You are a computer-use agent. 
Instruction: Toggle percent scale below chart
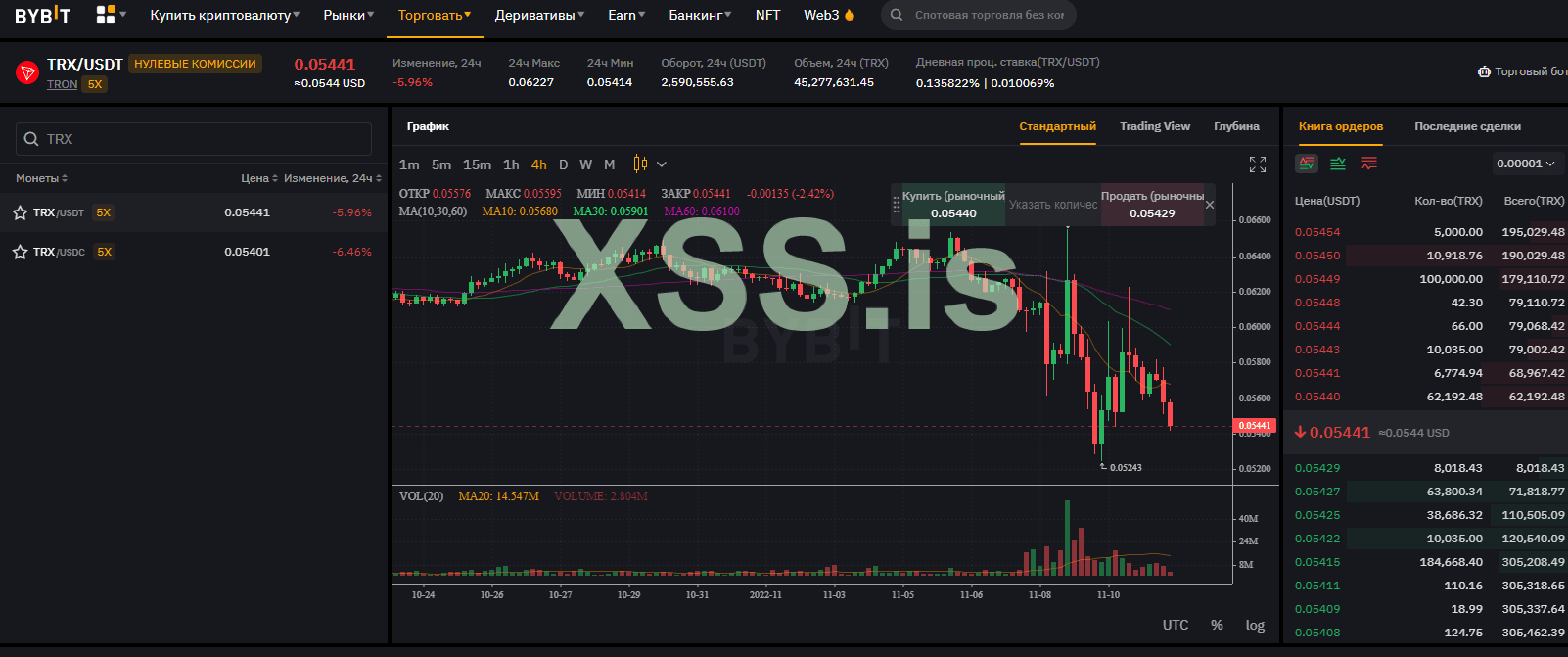coord(1217,625)
